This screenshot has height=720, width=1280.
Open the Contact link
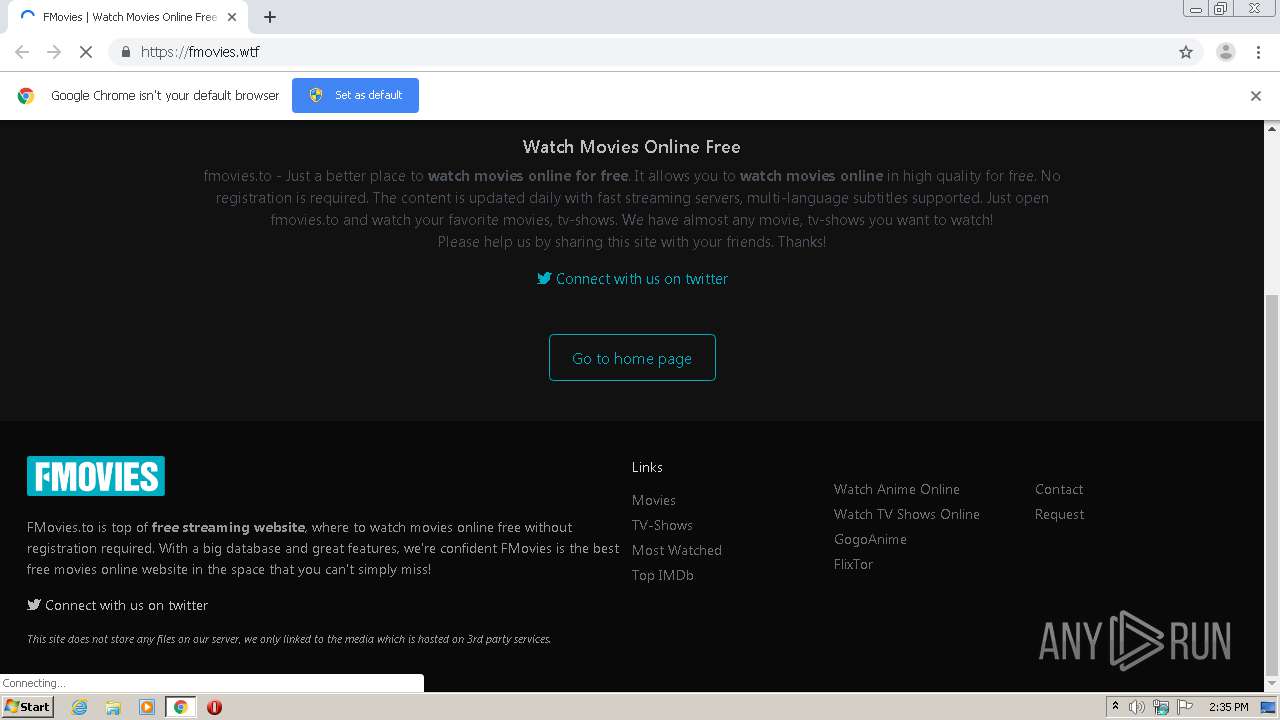coord(1059,489)
